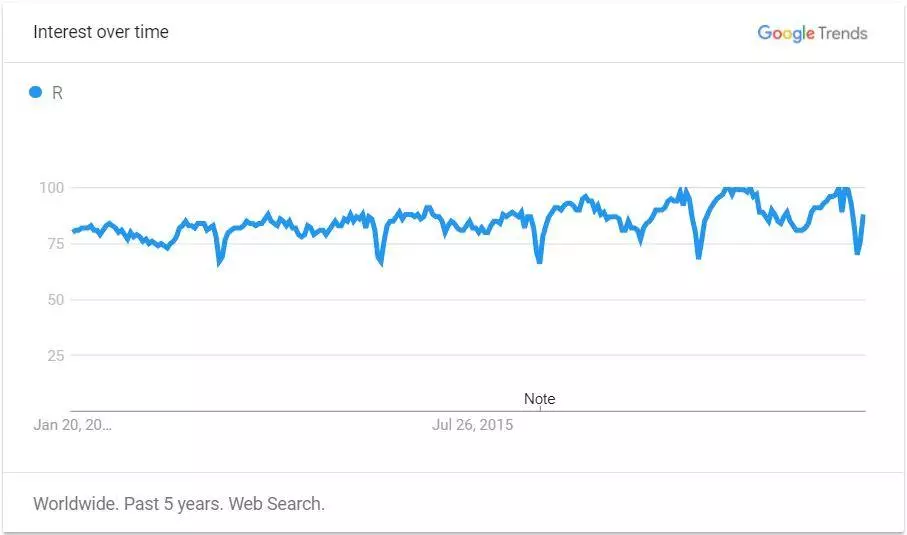Click the word Trends in the logo
Viewport: 907px width, 535px height.
[x=843, y=33]
